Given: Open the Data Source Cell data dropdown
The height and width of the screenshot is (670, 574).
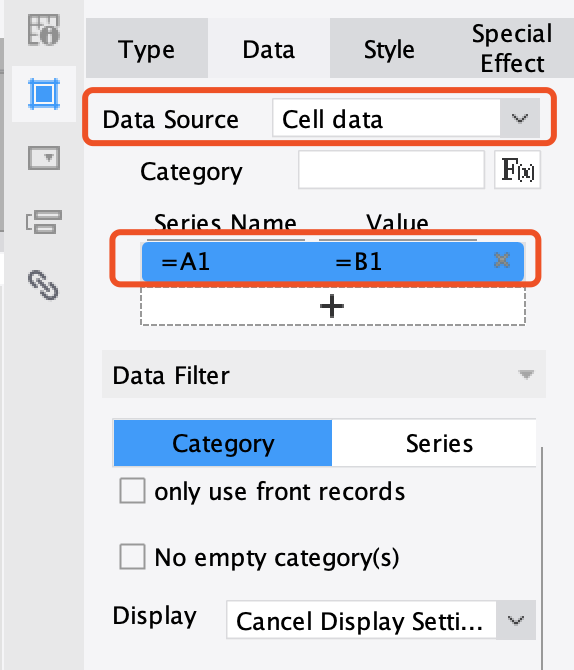Looking at the screenshot, I should point(406,118).
